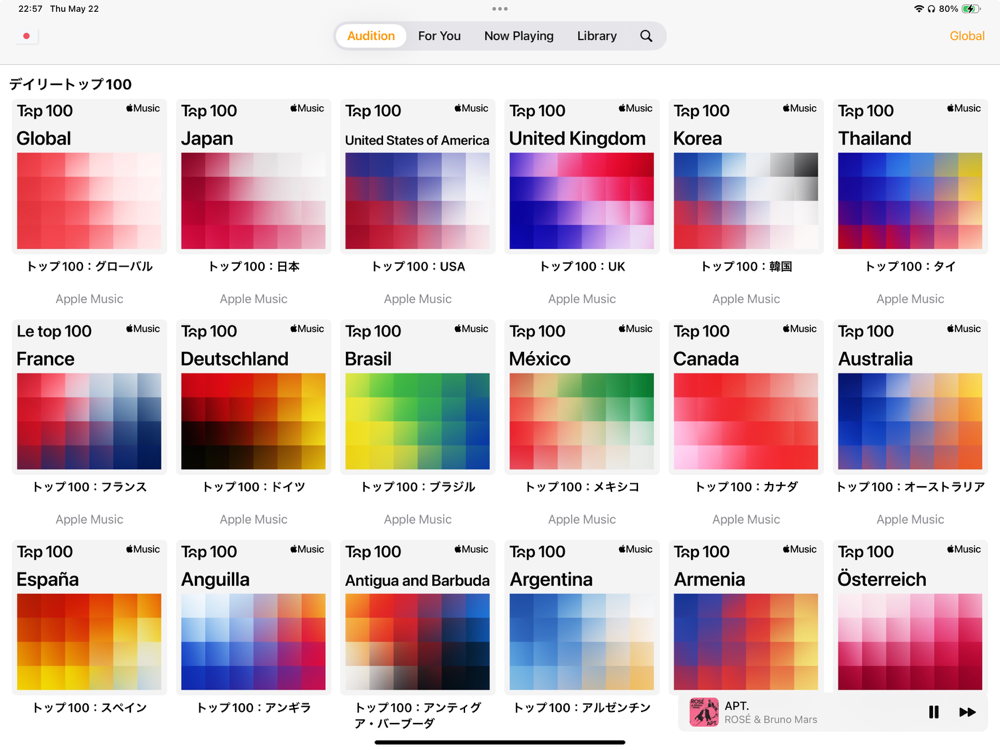
Task: Open the Top 100 Japan playlist cover
Action: (x=253, y=177)
